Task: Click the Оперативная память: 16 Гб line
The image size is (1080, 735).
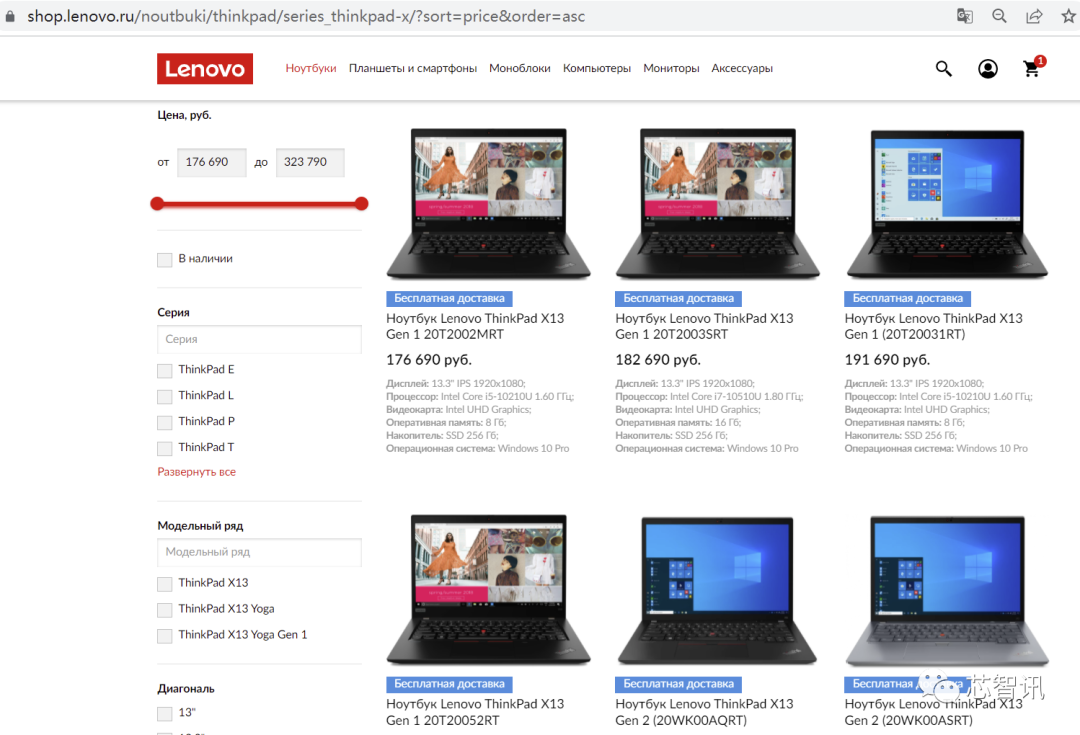Action: click(x=678, y=422)
